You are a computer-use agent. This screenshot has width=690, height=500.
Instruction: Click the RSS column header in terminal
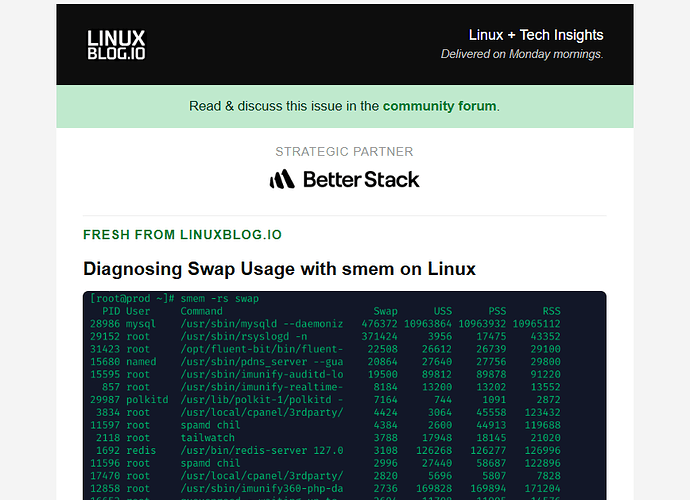pyautogui.click(x=551, y=311)
